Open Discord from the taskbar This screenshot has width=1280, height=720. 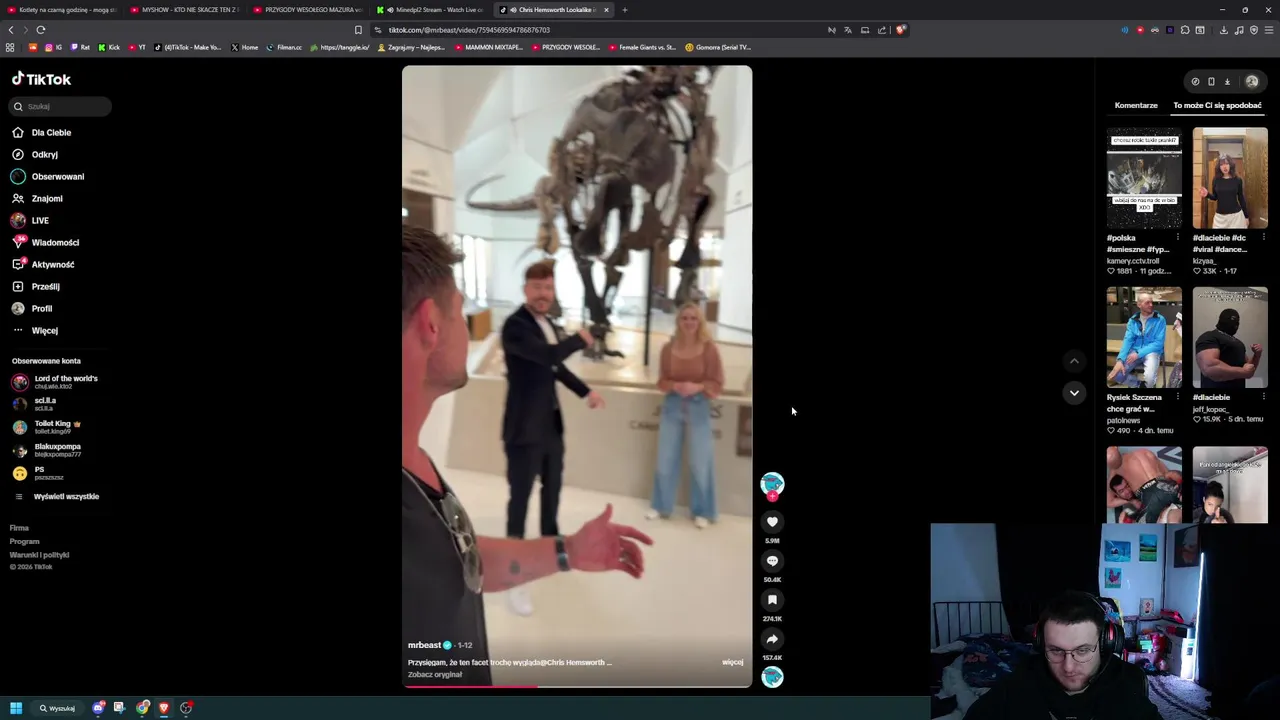(x=98, y=708)
